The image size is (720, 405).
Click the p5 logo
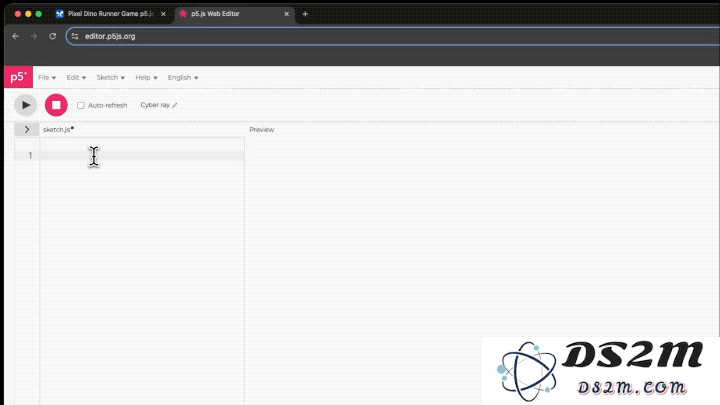18,77
